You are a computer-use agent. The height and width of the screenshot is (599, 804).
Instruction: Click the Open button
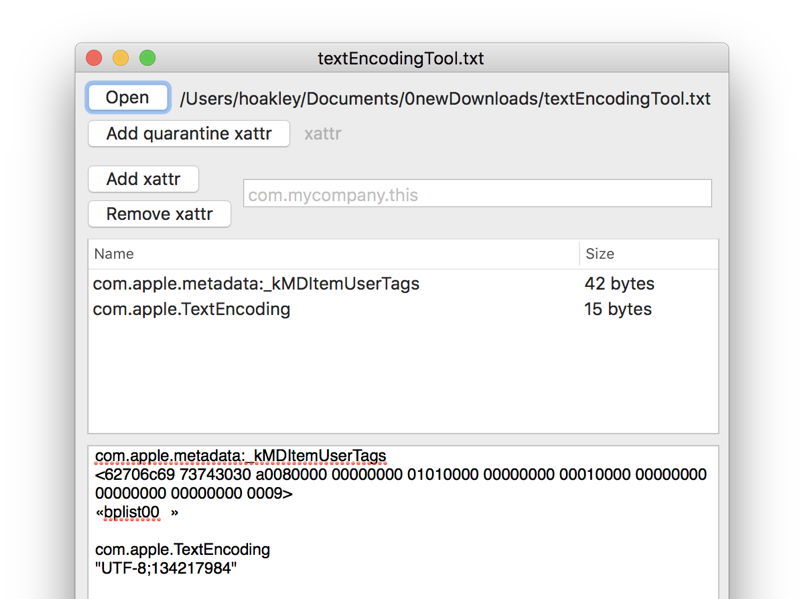point(128,97)
